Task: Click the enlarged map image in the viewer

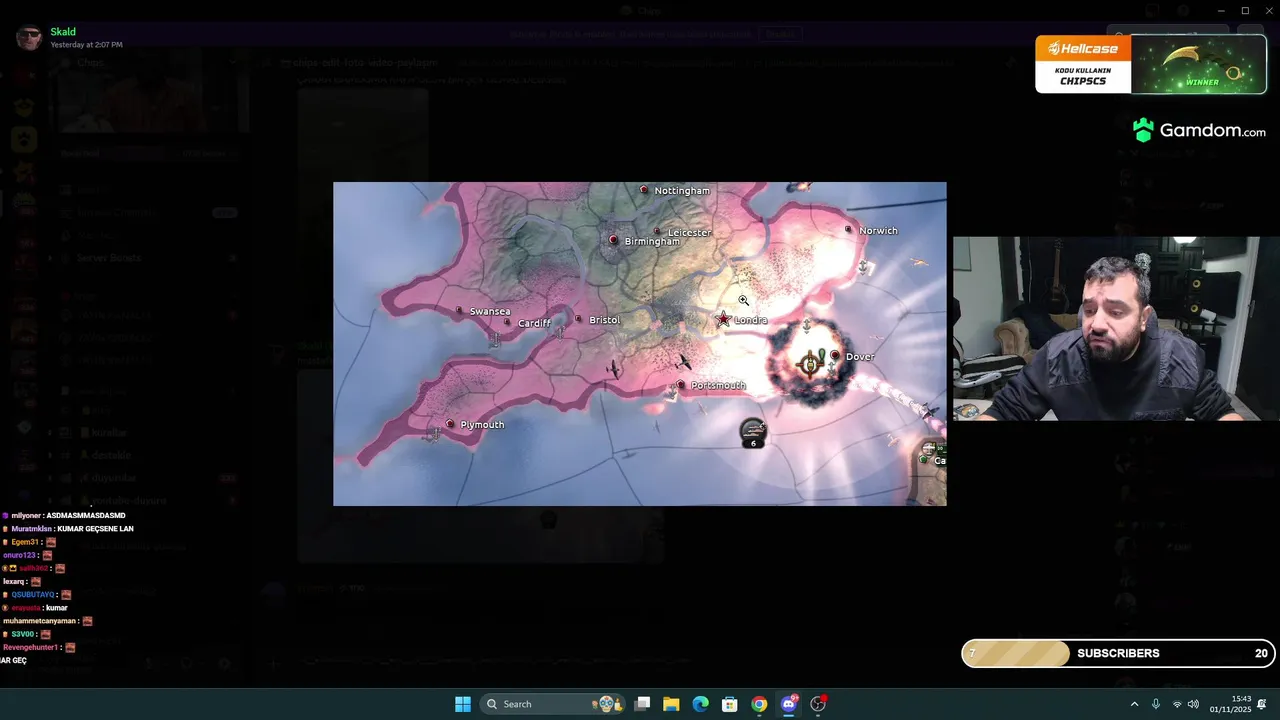Action: point(639,343)
